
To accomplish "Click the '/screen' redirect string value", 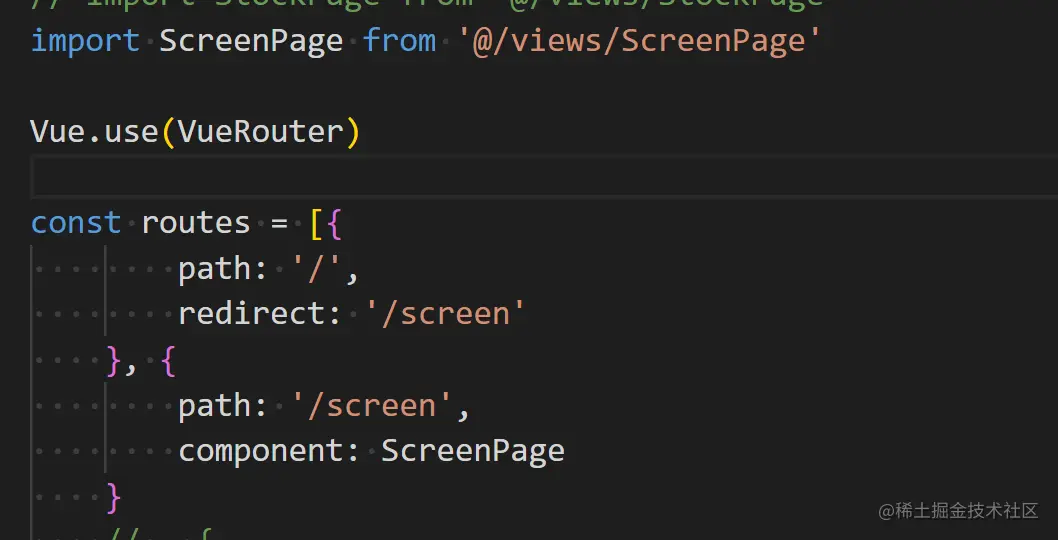I will (x=445, y=314).
